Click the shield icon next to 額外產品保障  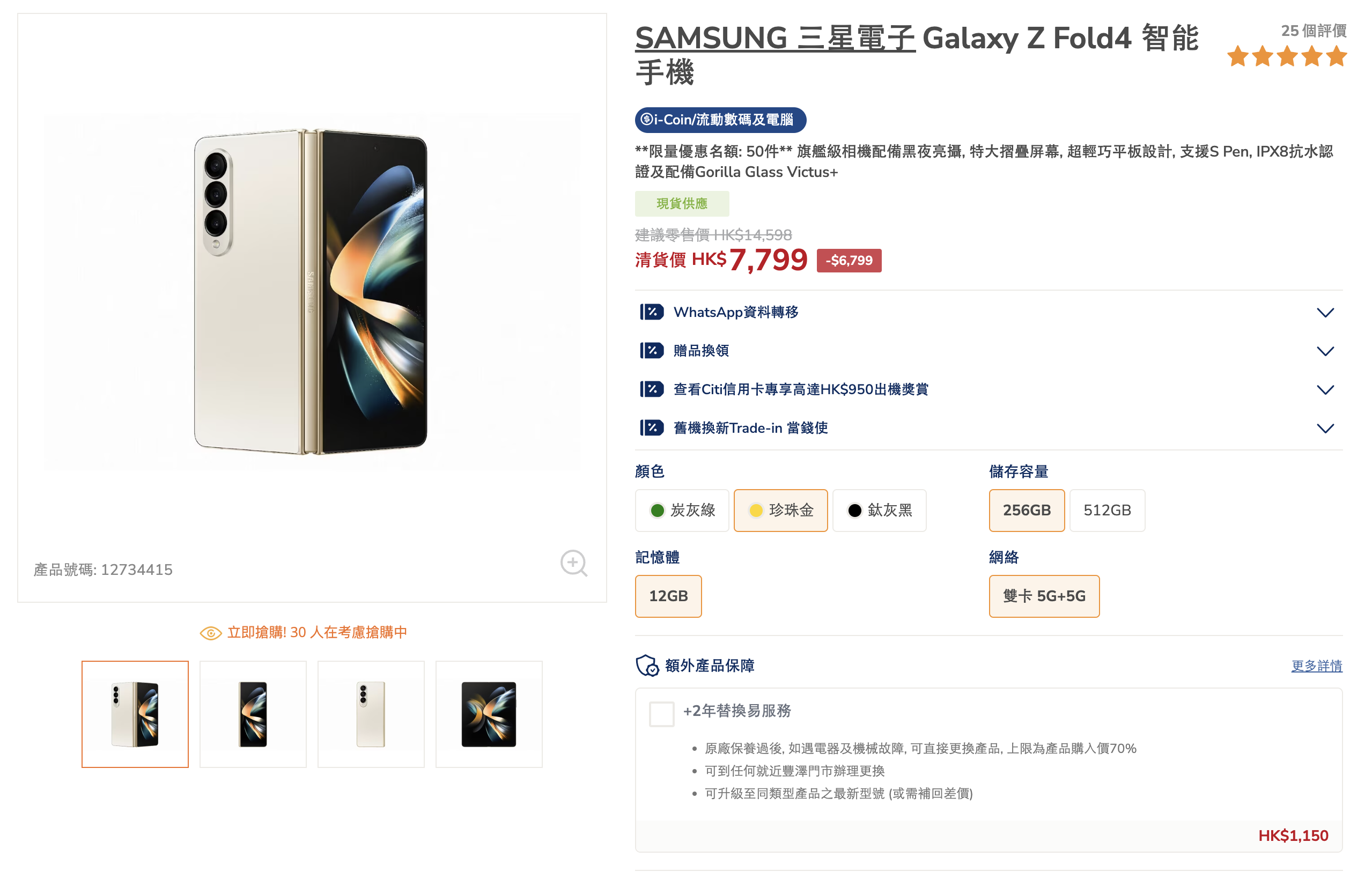click(x=647, y=665)
